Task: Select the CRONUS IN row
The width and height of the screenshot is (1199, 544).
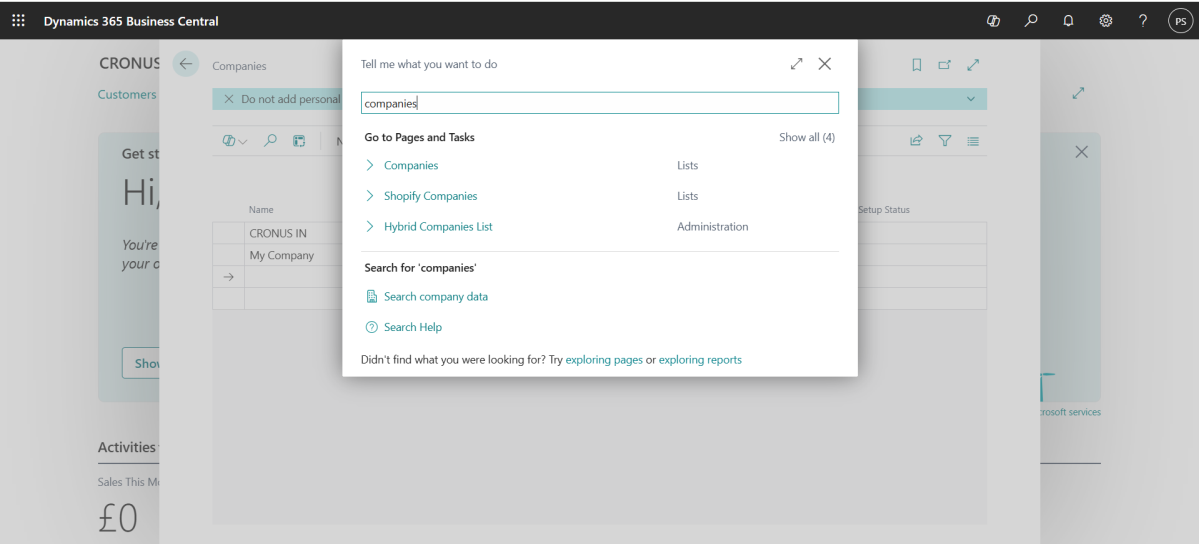Action: click(x=278, y=233)
